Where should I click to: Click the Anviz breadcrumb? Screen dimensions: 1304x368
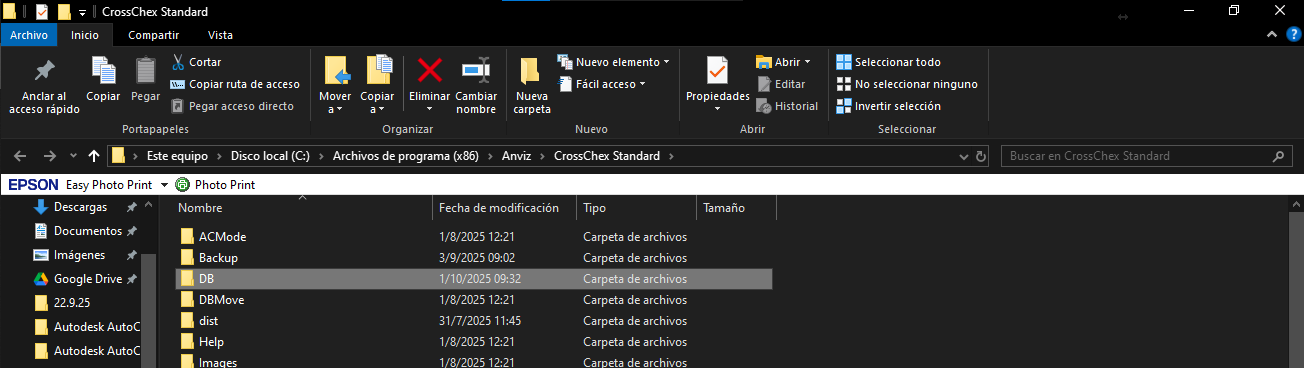point(517,156)
